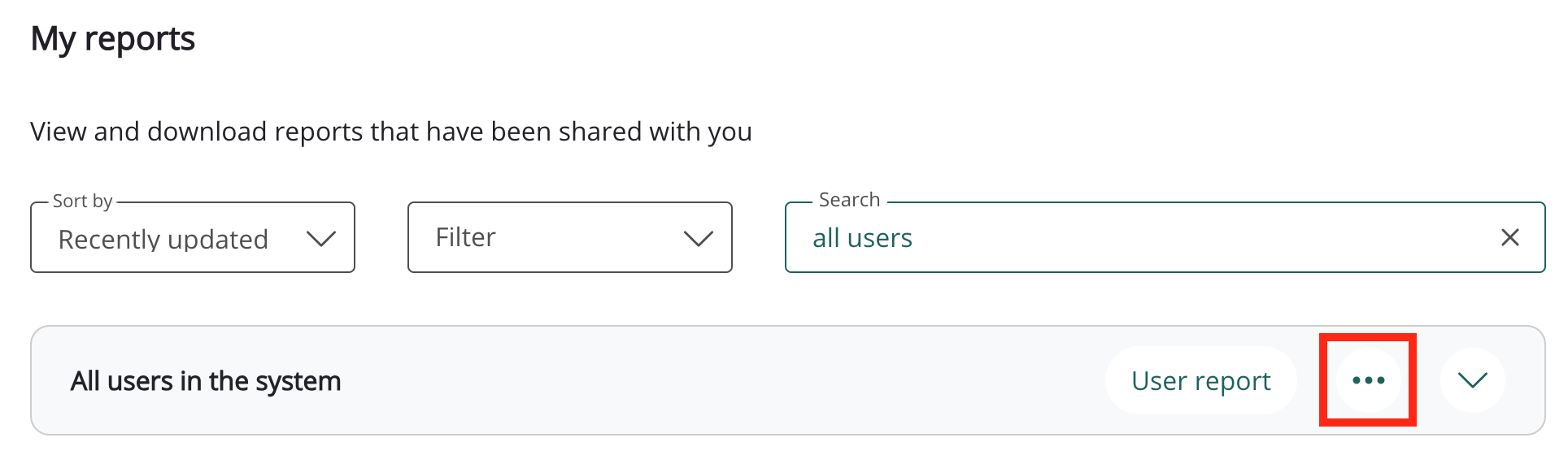Click the 'all users' search text
Screen dimensions: 1568x455
click(x=862, y=238)
